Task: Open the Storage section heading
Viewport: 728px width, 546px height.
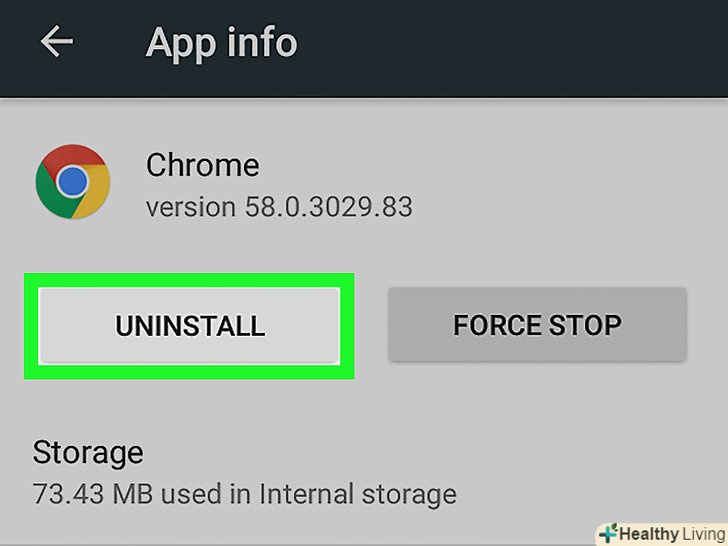Action: pyautogui.click(x=88, y=452)
